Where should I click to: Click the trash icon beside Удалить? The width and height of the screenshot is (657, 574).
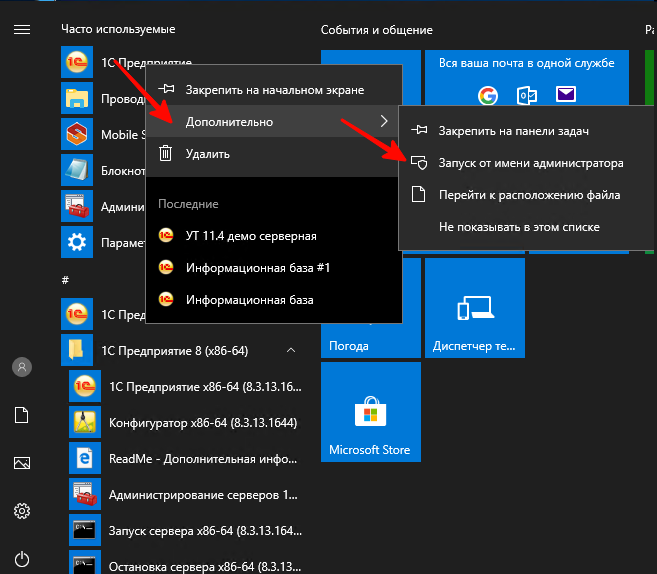point(166,153)
